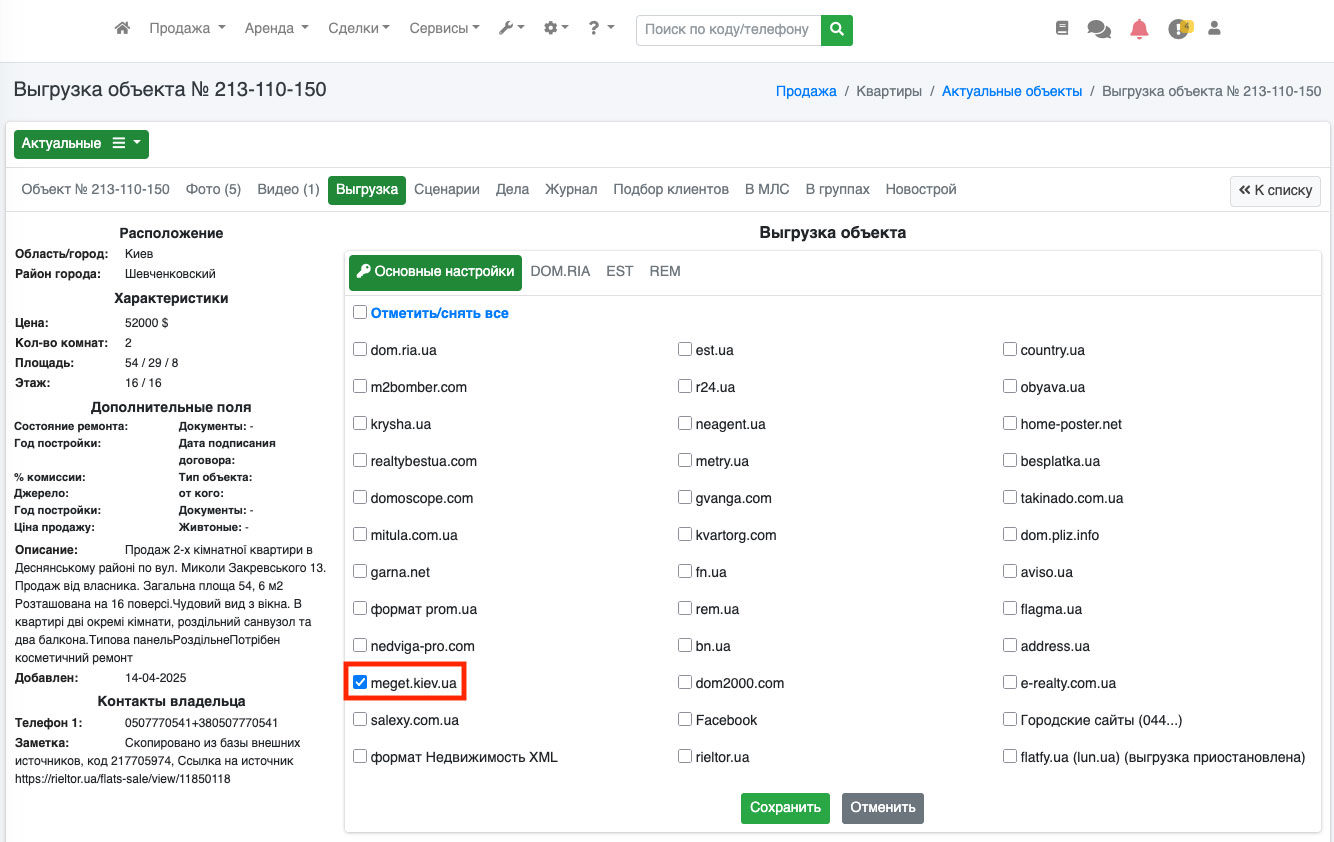Open the DOM.RIA settings tab

click(560, 271)
